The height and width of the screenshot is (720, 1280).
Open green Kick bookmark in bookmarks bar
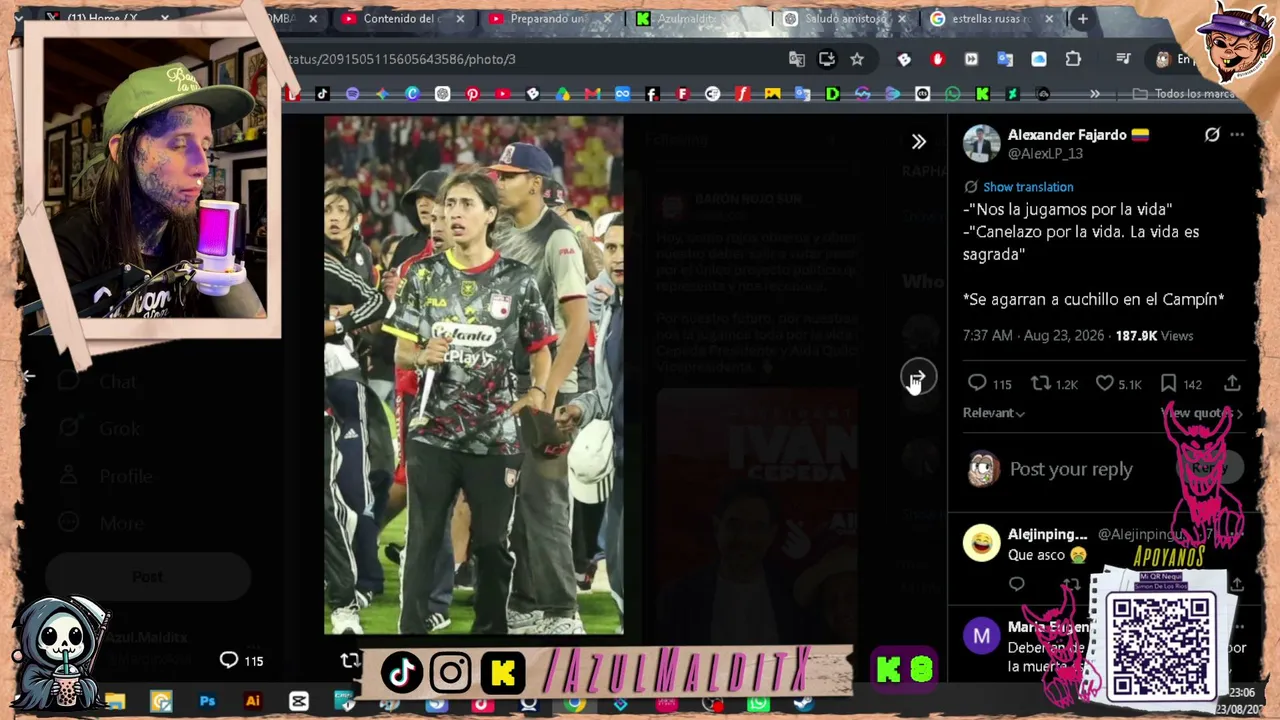pos(982,94)
